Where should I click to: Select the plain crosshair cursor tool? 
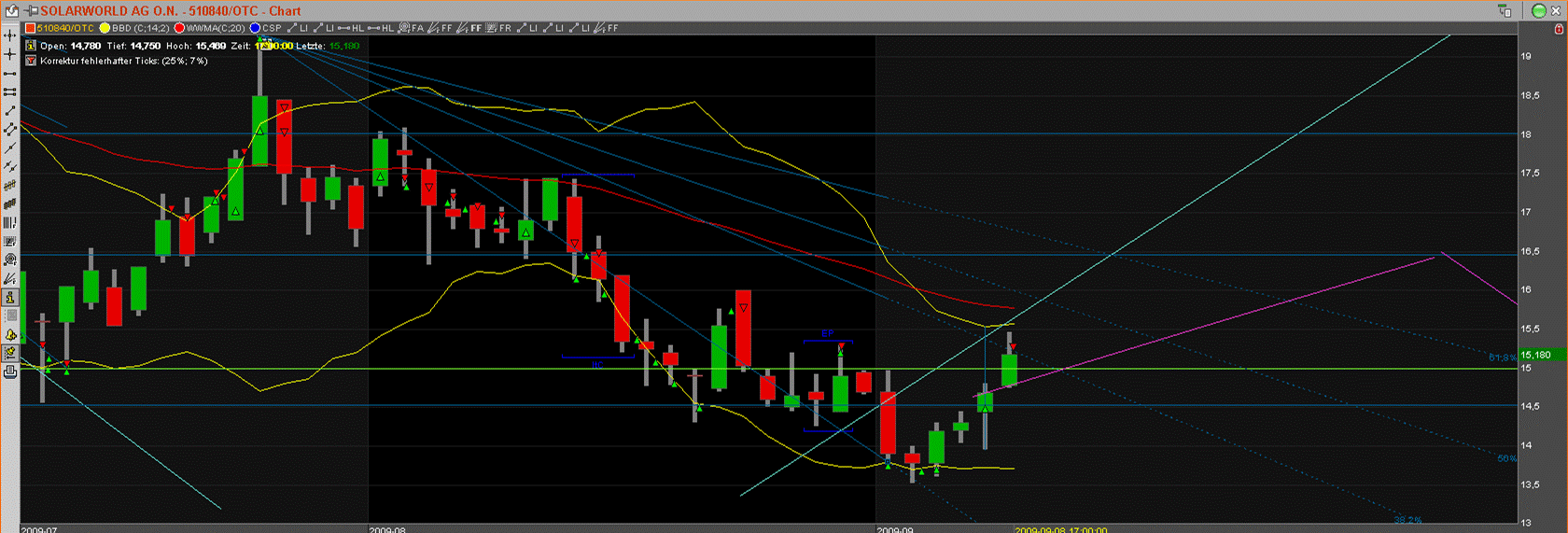(10, 54)
